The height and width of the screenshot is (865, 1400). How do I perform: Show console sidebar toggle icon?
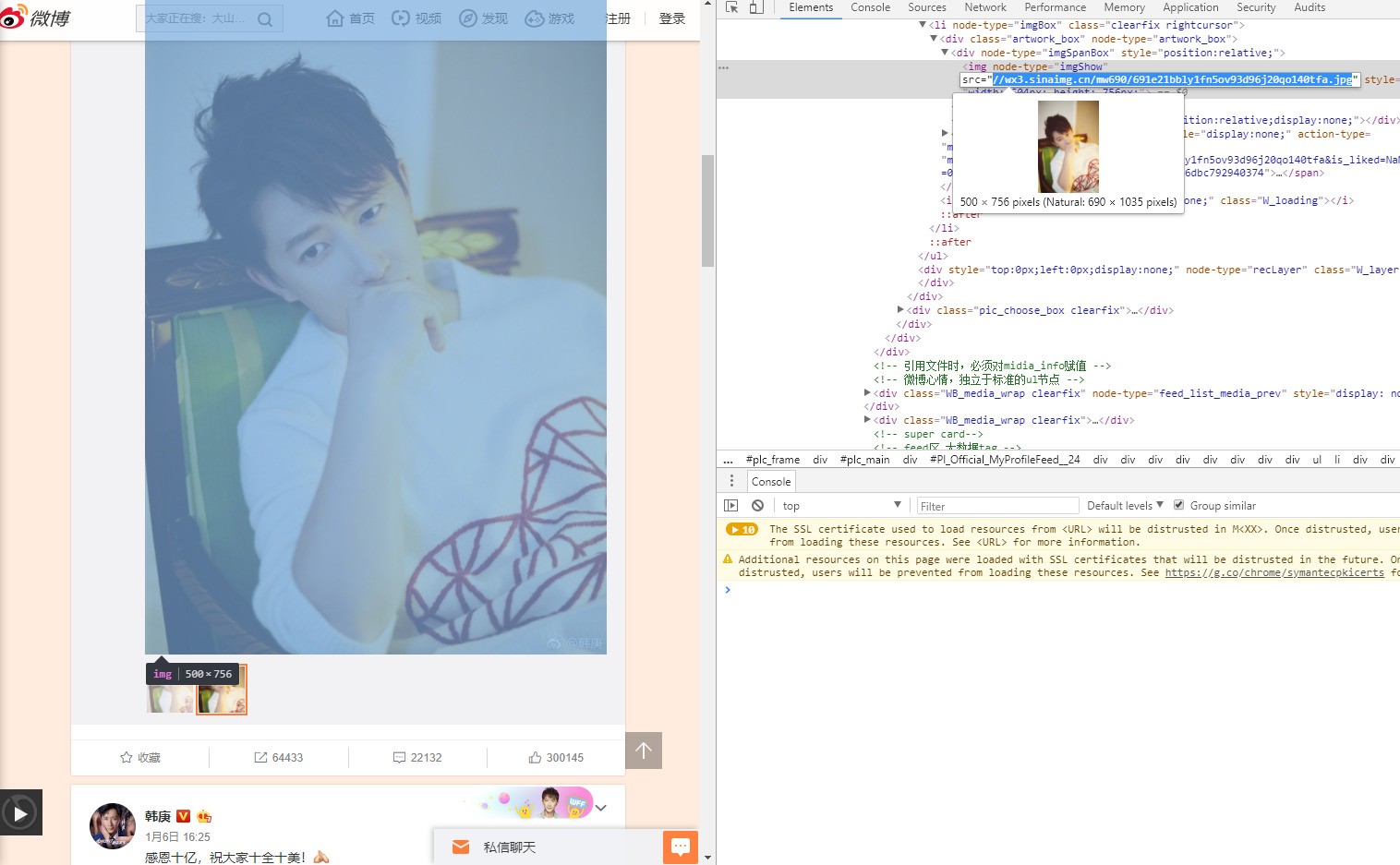[731, 506]
